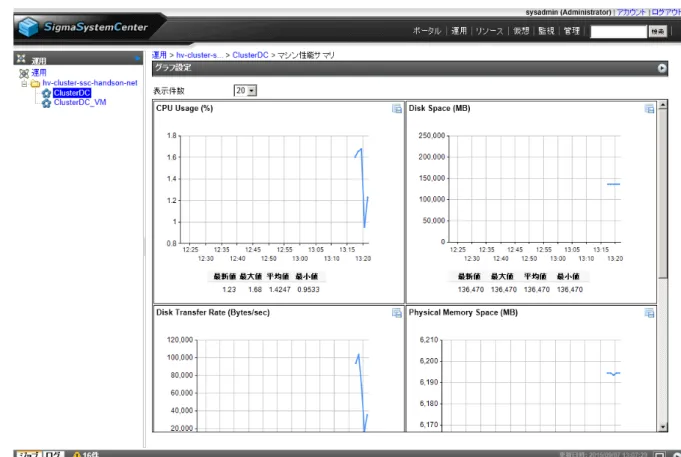Click the CPU Usage (%) graph title
Screen dimensions: 681x457
pyautogui.click(x=185, y=108)
